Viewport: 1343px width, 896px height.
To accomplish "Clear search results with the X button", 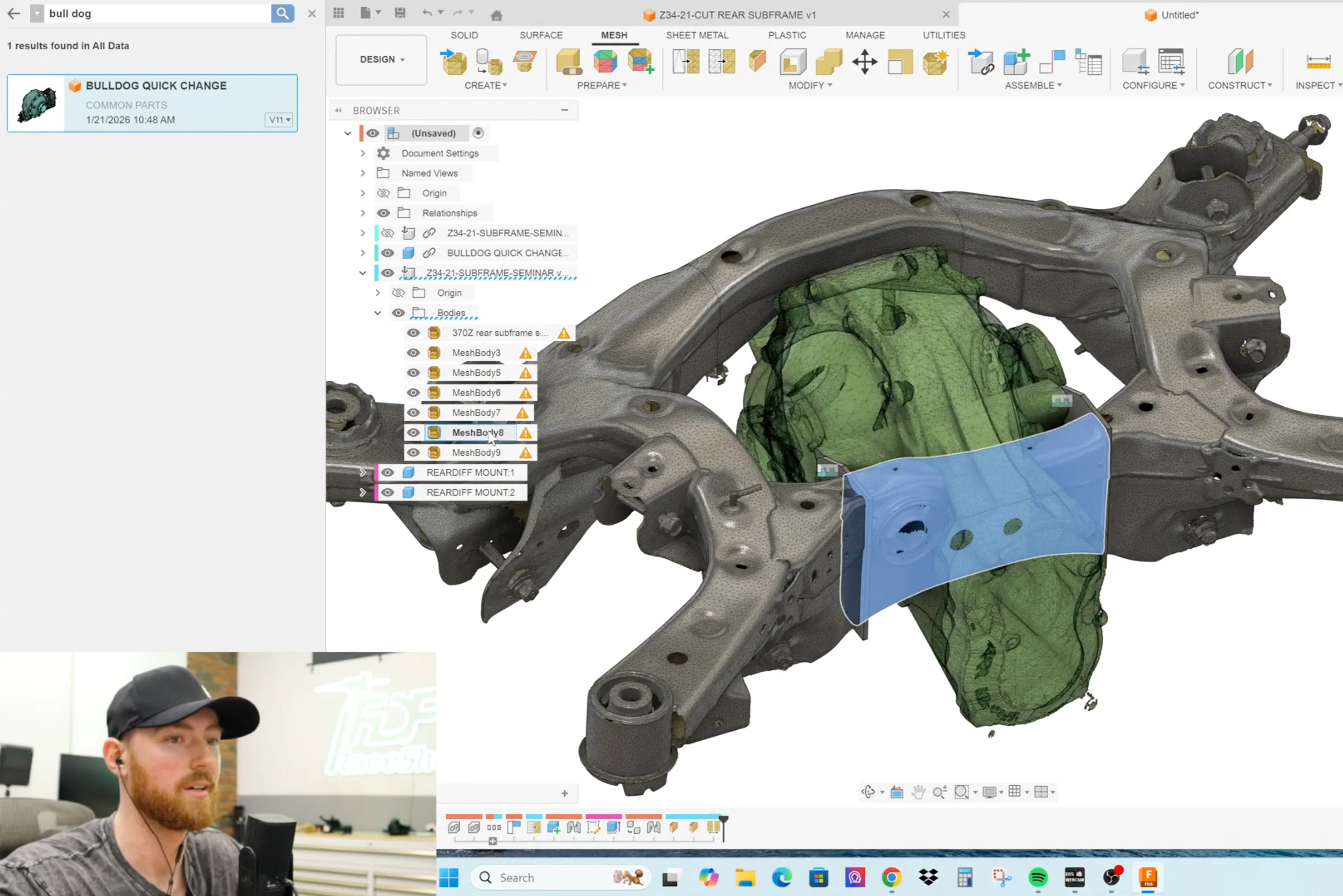I will 312,13.
